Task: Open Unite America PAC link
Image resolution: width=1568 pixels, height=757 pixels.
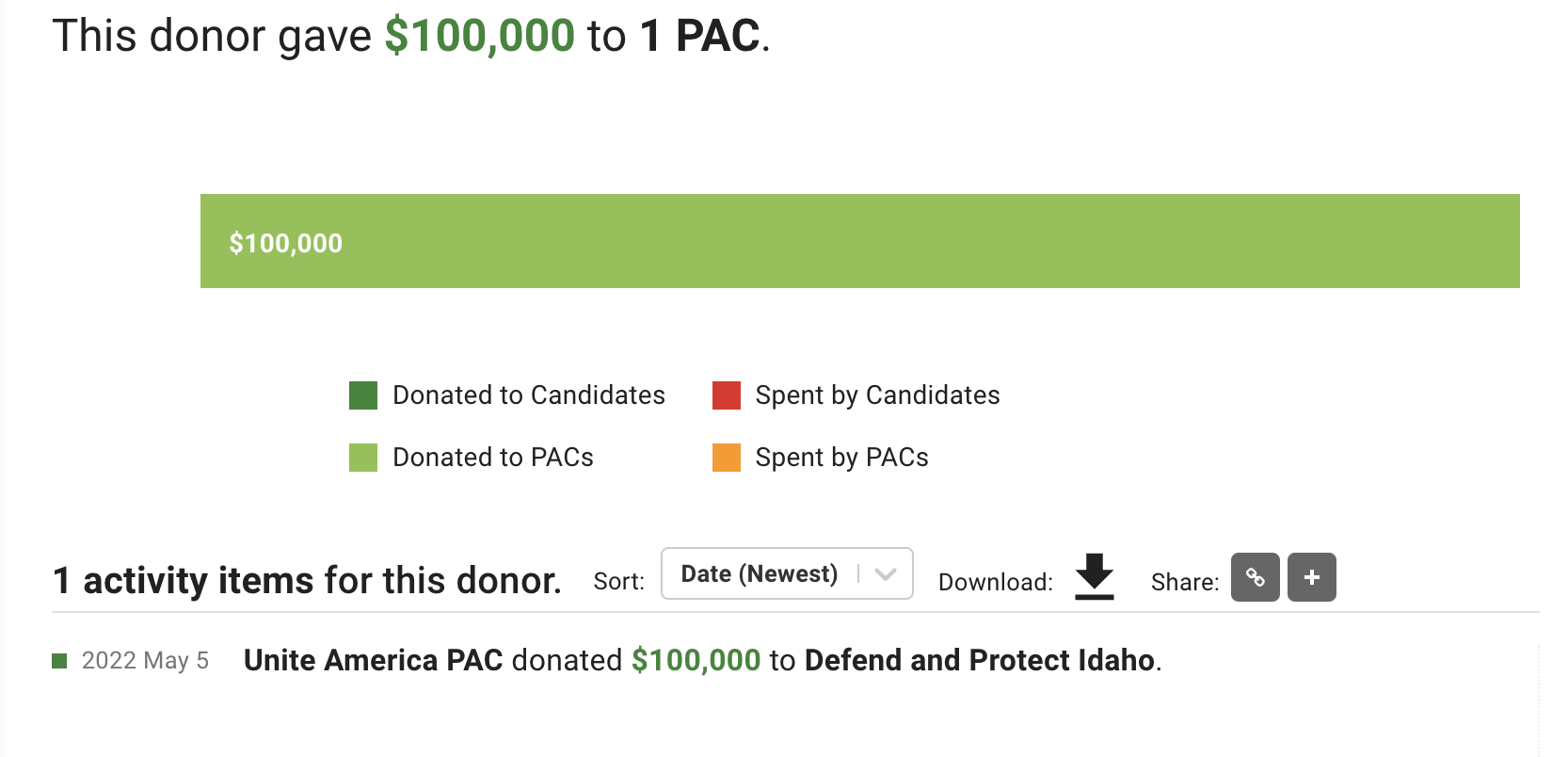Action: click(374, 660)
